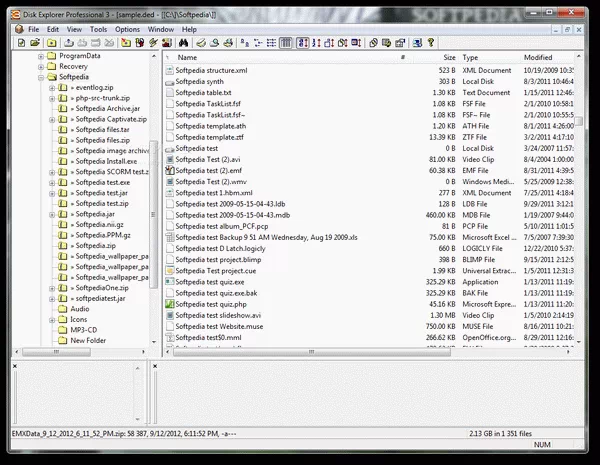
Task: Click the file list scroll-down arrow
Action: pyautogui.click(x=579, y=342)
